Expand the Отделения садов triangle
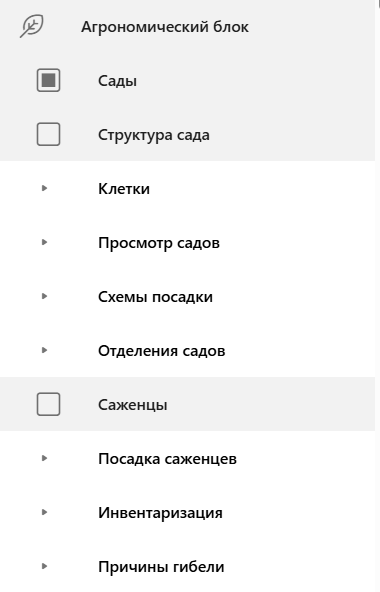 tap(44, 350)
